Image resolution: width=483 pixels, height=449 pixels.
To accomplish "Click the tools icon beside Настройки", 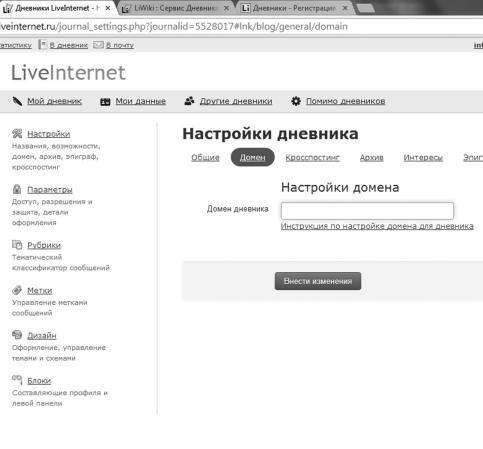I will 17,133.
